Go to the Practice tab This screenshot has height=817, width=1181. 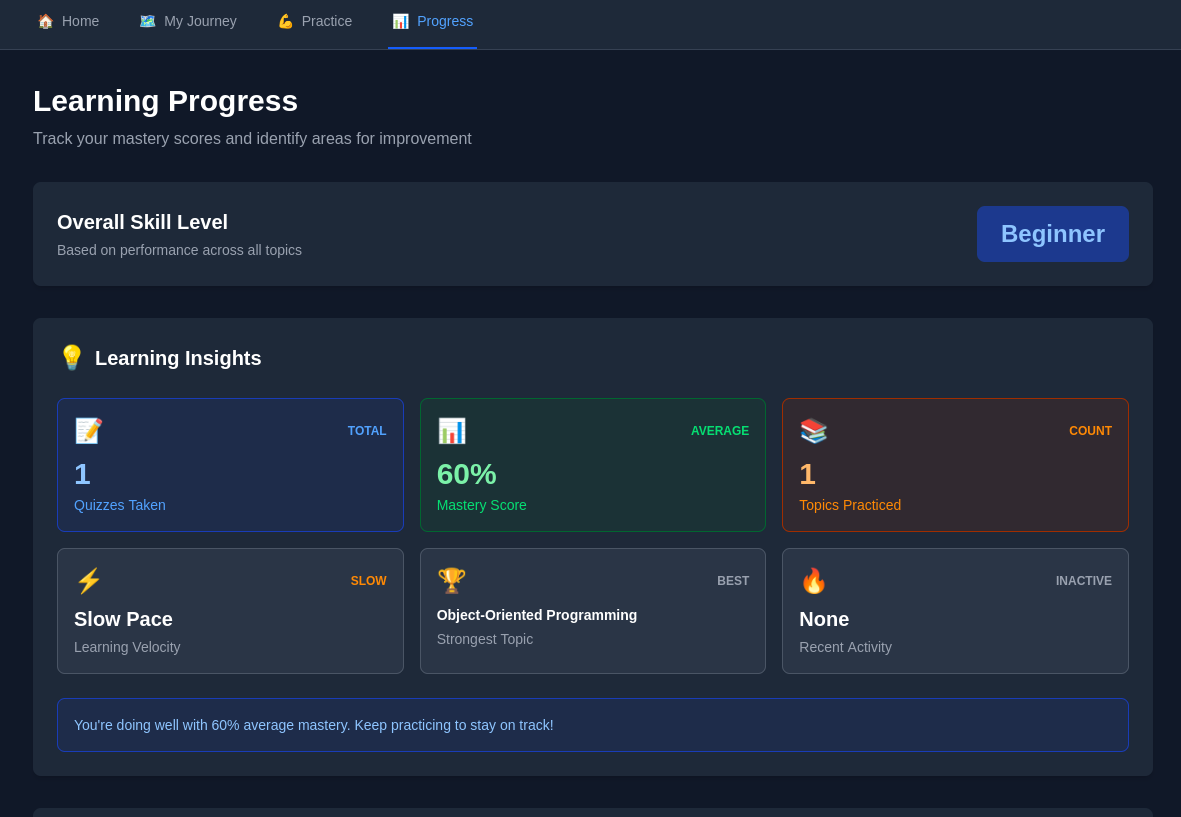tap(314, 21)
